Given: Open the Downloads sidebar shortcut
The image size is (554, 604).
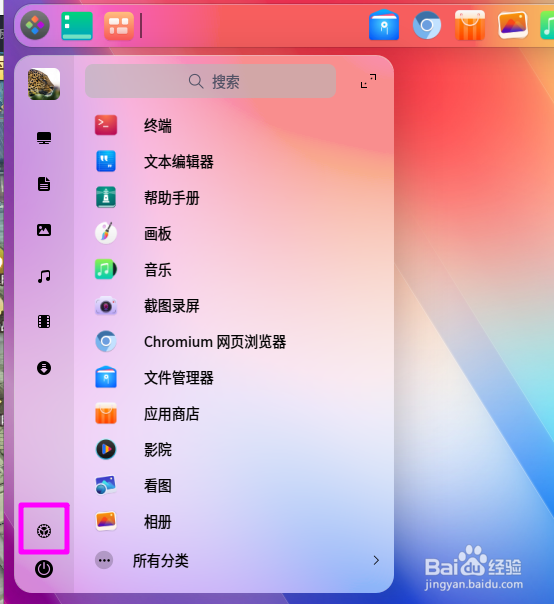Looking at the screenshot, I should 44,368.
